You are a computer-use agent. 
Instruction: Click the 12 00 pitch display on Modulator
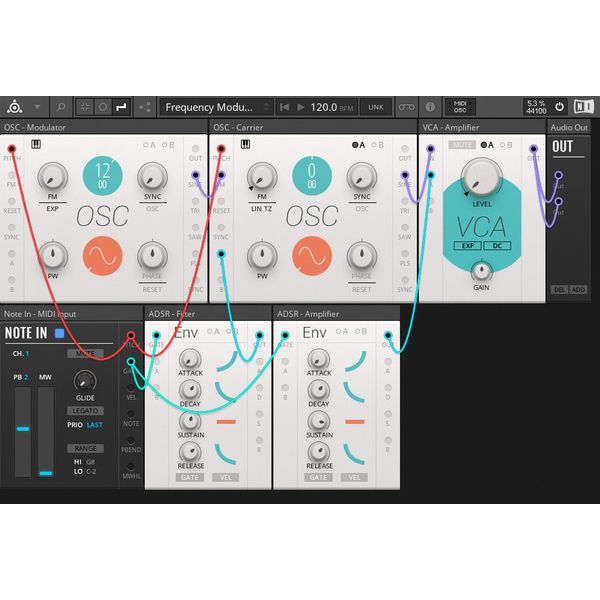pyautogui.click(x=103, y=176)
